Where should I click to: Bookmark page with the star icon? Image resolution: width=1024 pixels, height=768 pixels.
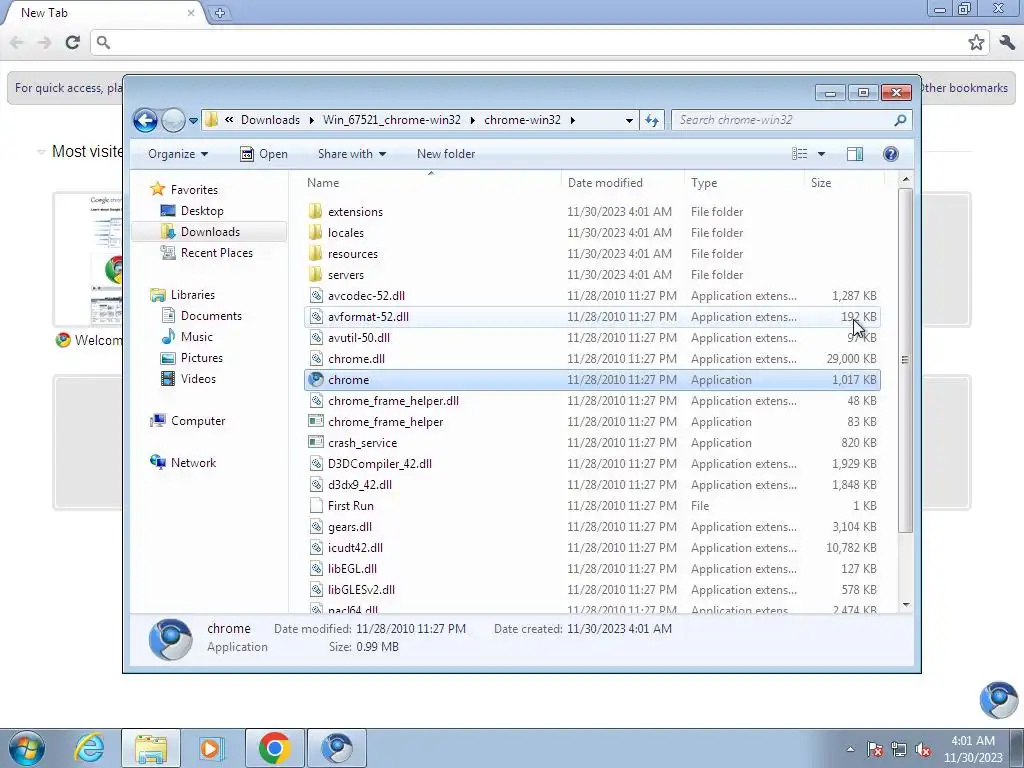pos(976,42)
